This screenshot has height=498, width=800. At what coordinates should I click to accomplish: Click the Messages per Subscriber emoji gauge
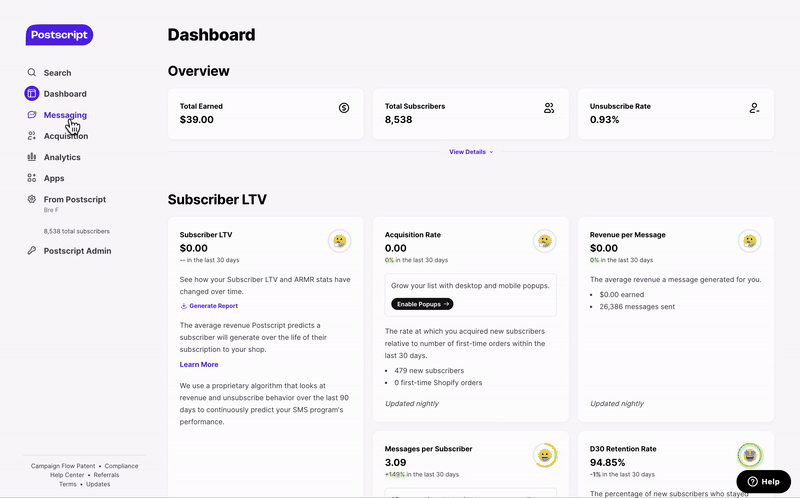click(x=545, y=455)
